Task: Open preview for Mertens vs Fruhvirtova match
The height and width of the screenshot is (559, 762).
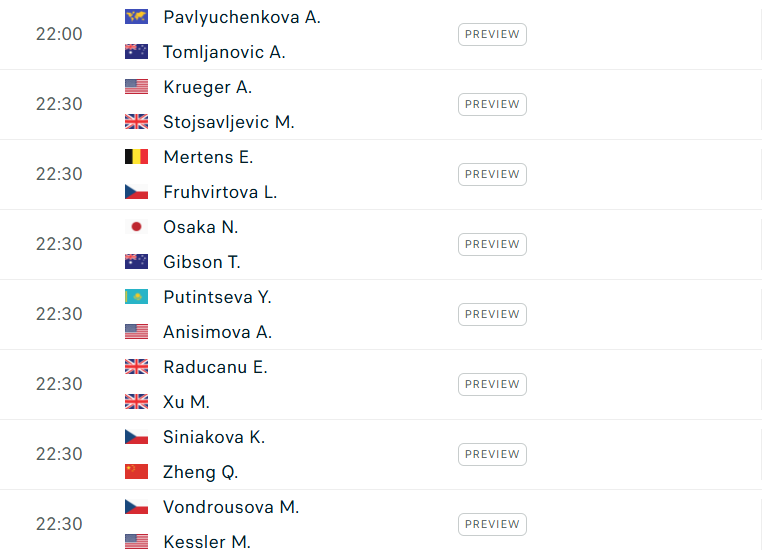Action: click(492, 175)
